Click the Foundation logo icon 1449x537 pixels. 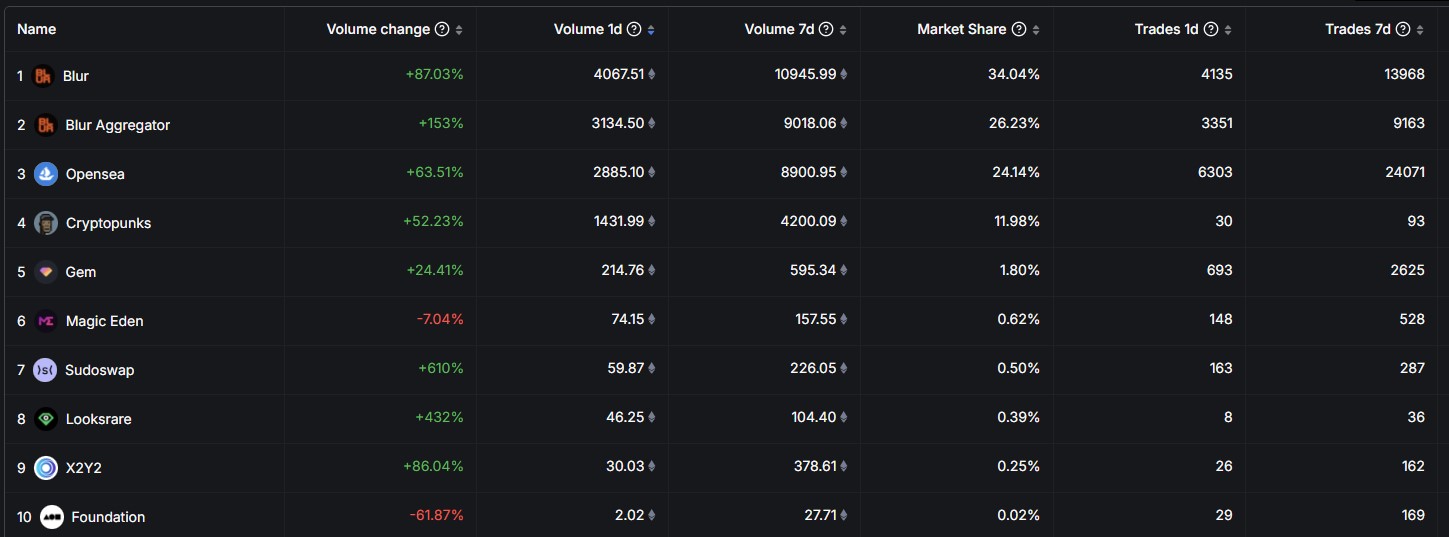[52, 517]
